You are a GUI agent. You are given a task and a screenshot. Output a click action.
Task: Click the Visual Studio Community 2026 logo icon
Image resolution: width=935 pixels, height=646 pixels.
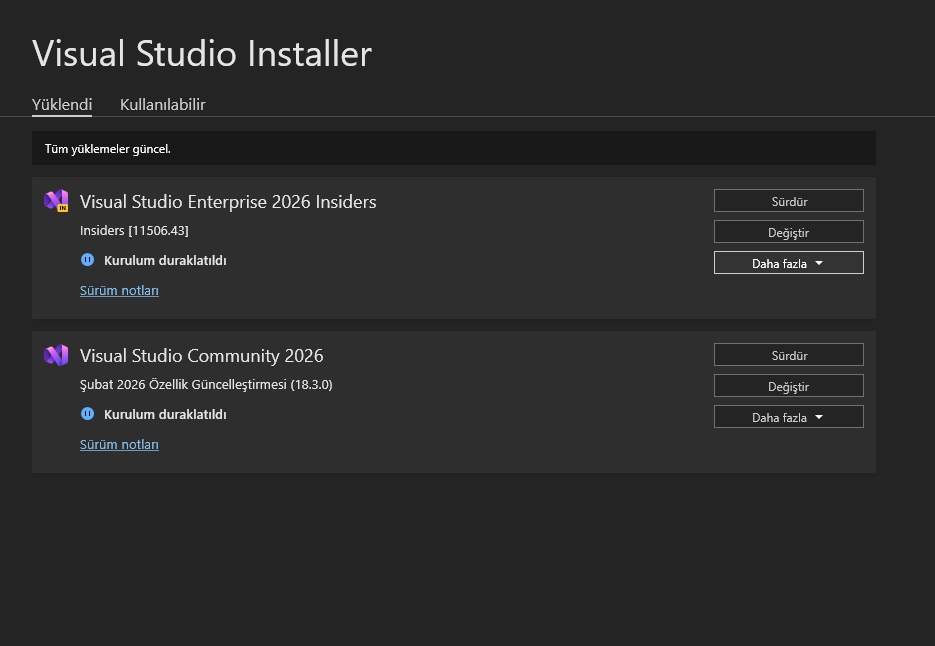tap(56, 355)
